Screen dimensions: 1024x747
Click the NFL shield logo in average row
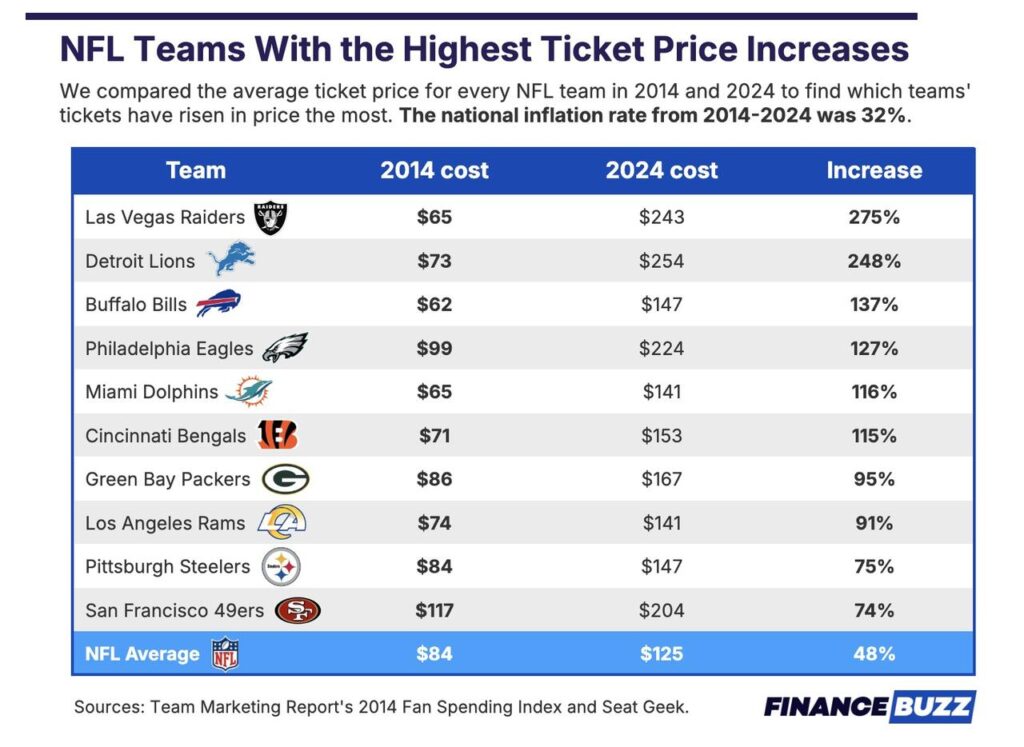225,654
